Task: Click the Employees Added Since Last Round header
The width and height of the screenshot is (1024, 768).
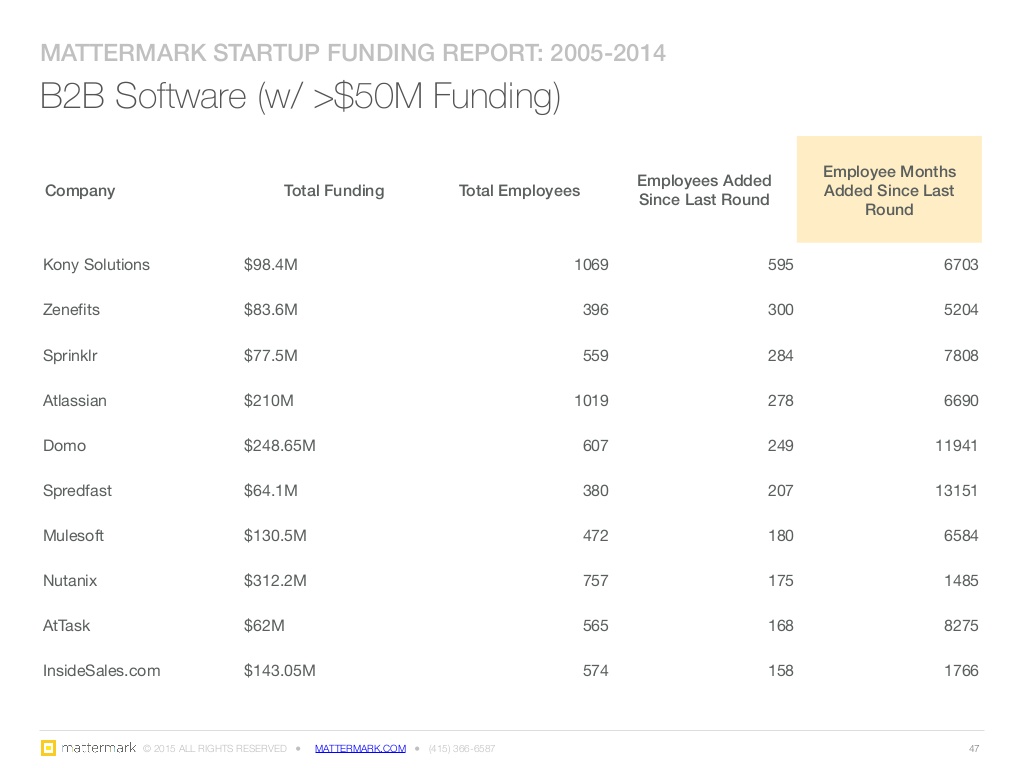Action: pos(704,190)
